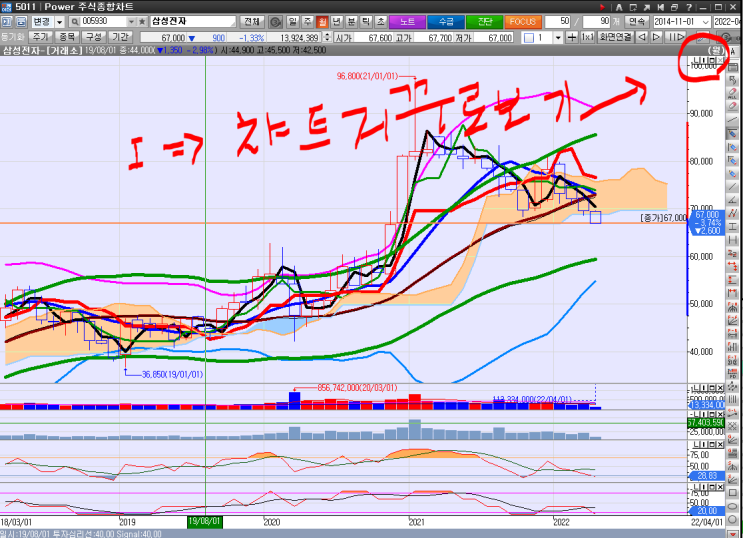
Task: Select the trend line drawing tool
Action: pyautogui.click(x=733, y=120)
